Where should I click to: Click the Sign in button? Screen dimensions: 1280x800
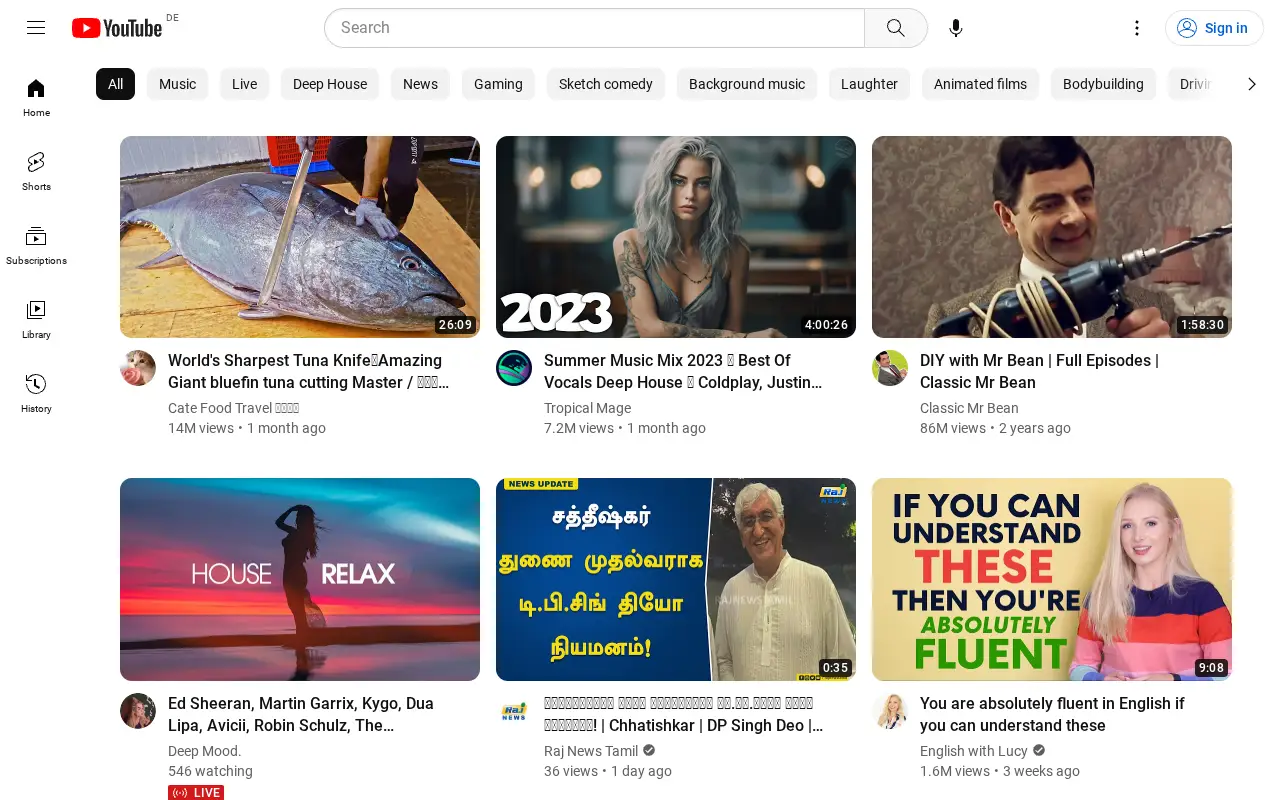(x=1214, y=28)
